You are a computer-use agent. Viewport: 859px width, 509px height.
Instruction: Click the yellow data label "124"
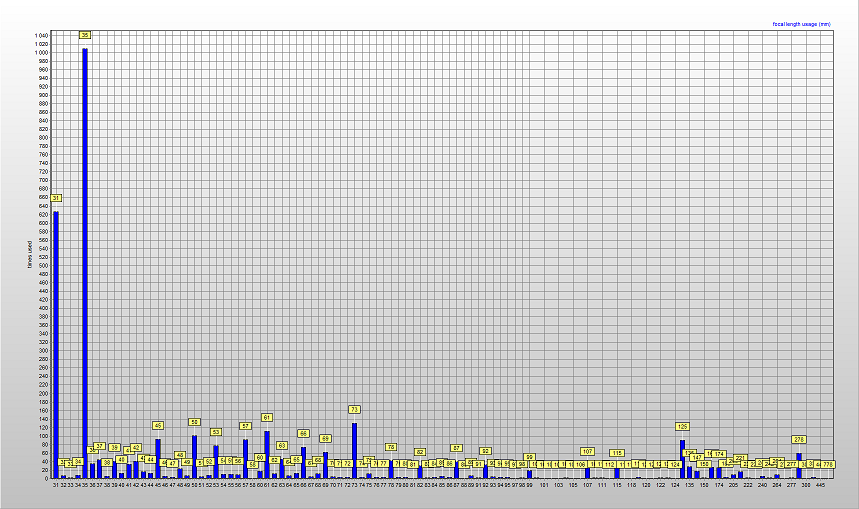pos(675,465)
